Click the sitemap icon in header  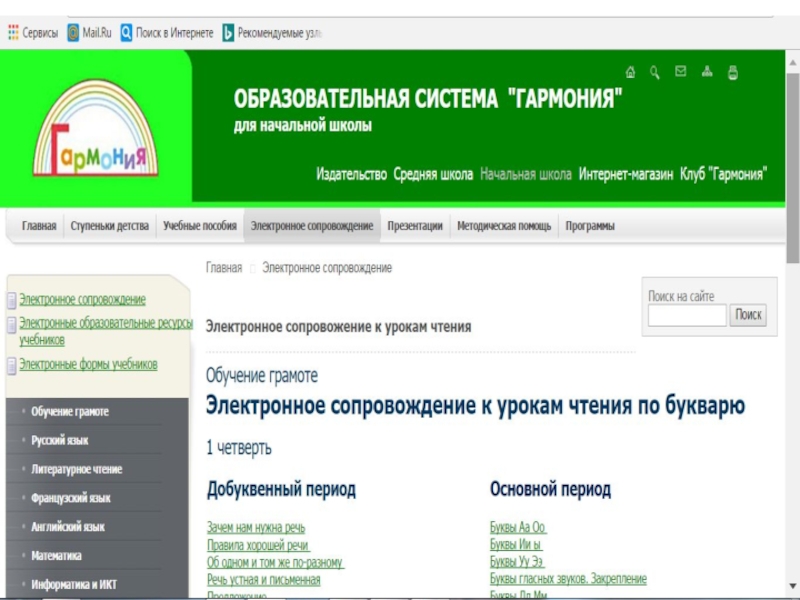(707, 72)
